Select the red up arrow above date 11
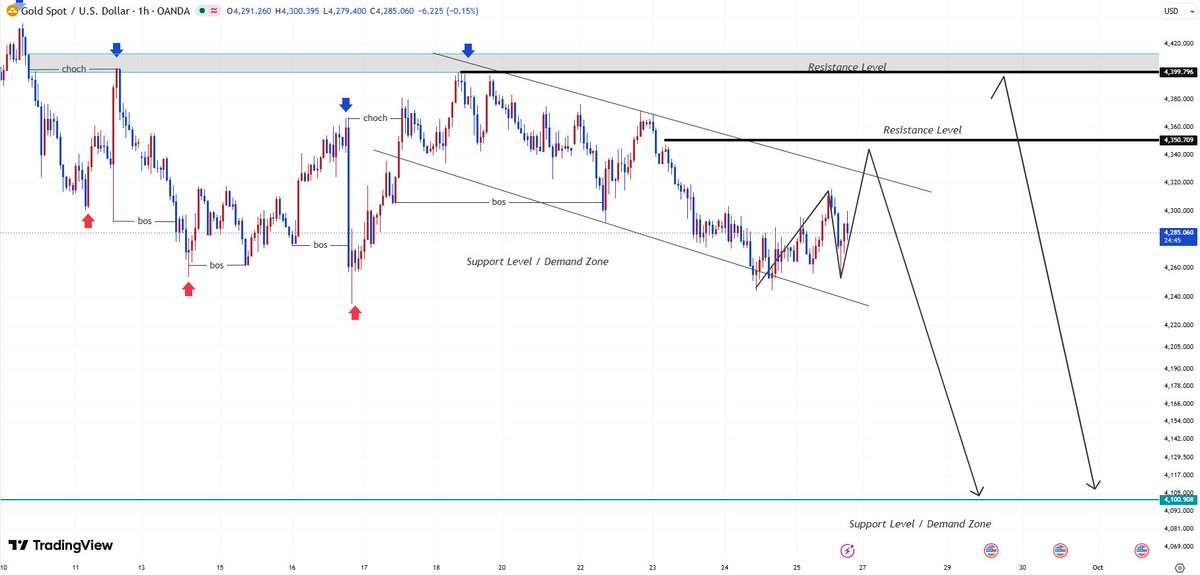This screenshot has height=575, width=1200. point(88,220)
